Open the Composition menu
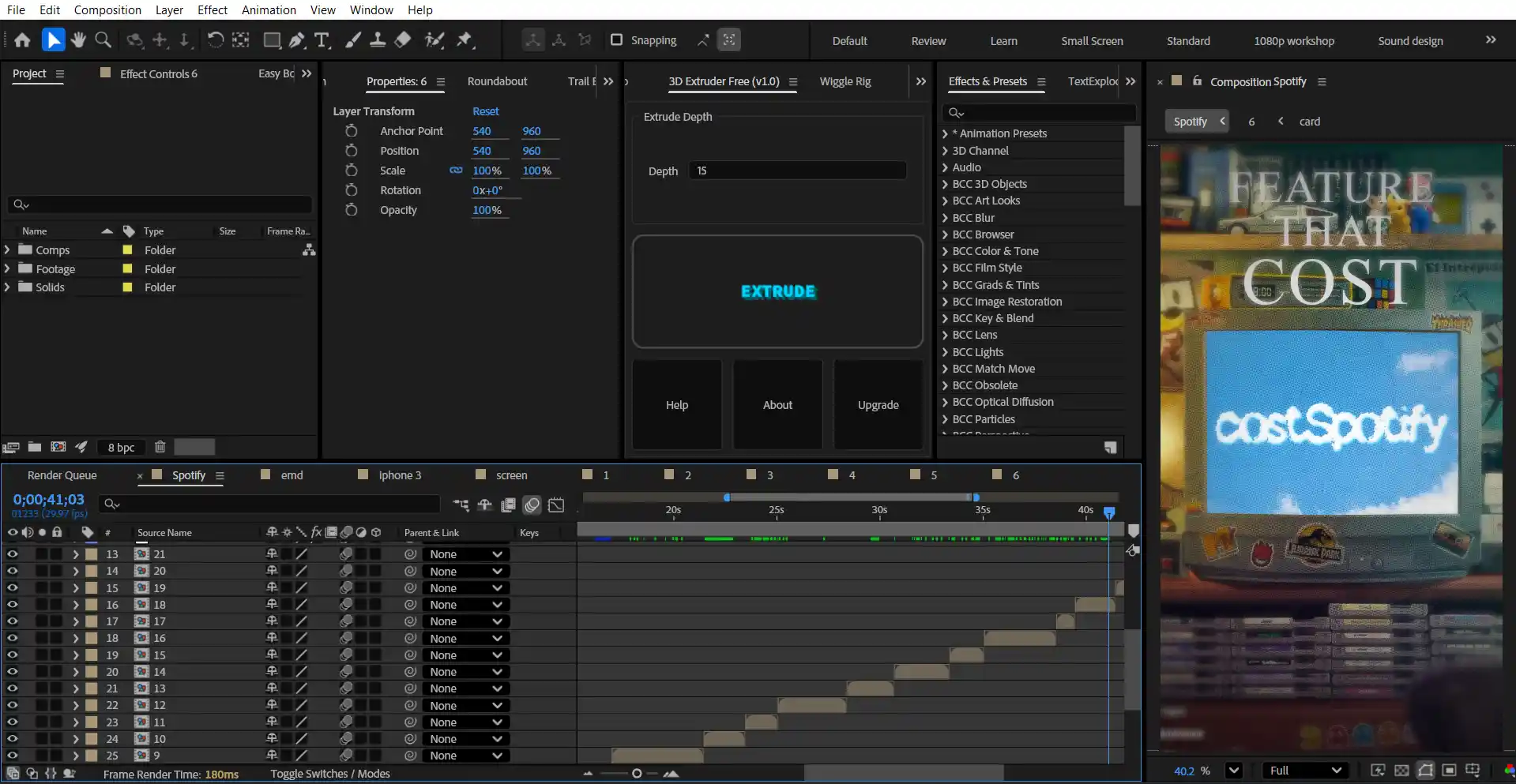Screen dimensions: 1516x784 (x=107, y=10)
